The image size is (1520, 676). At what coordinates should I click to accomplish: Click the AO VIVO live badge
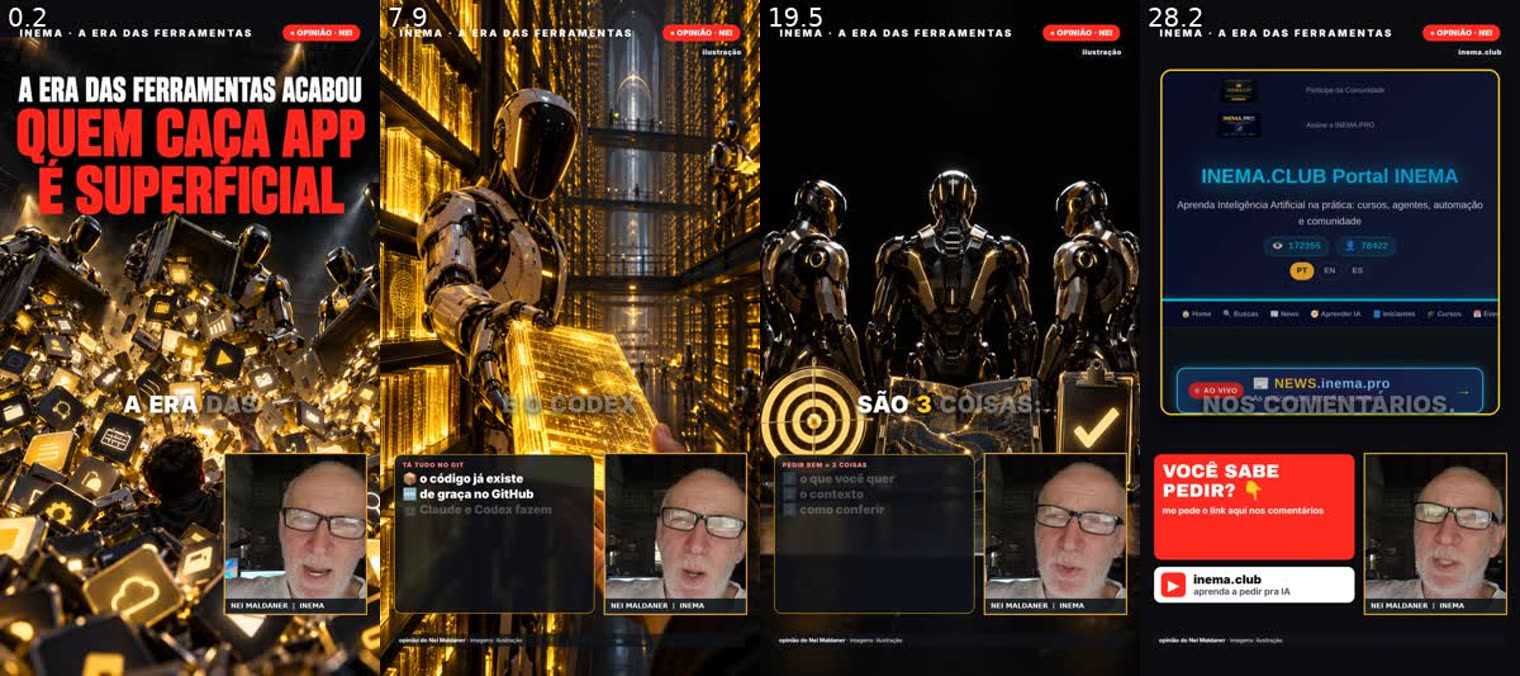click(1216, 390)
